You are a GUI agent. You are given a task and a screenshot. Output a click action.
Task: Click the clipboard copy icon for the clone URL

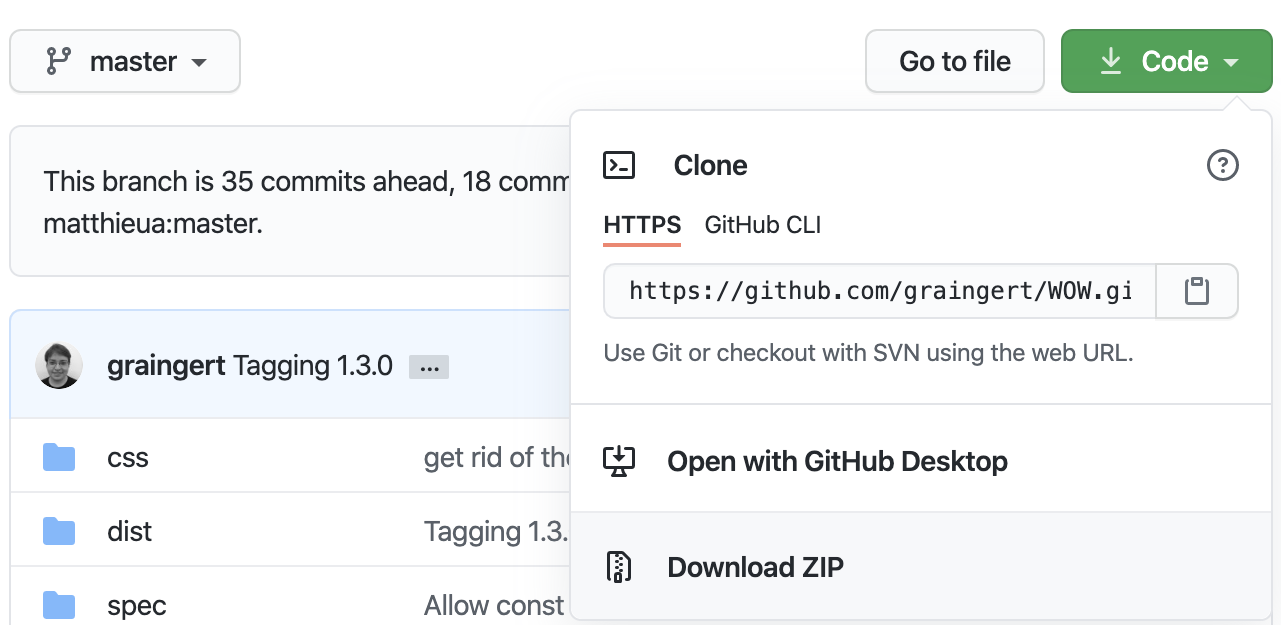point(1197,291)
